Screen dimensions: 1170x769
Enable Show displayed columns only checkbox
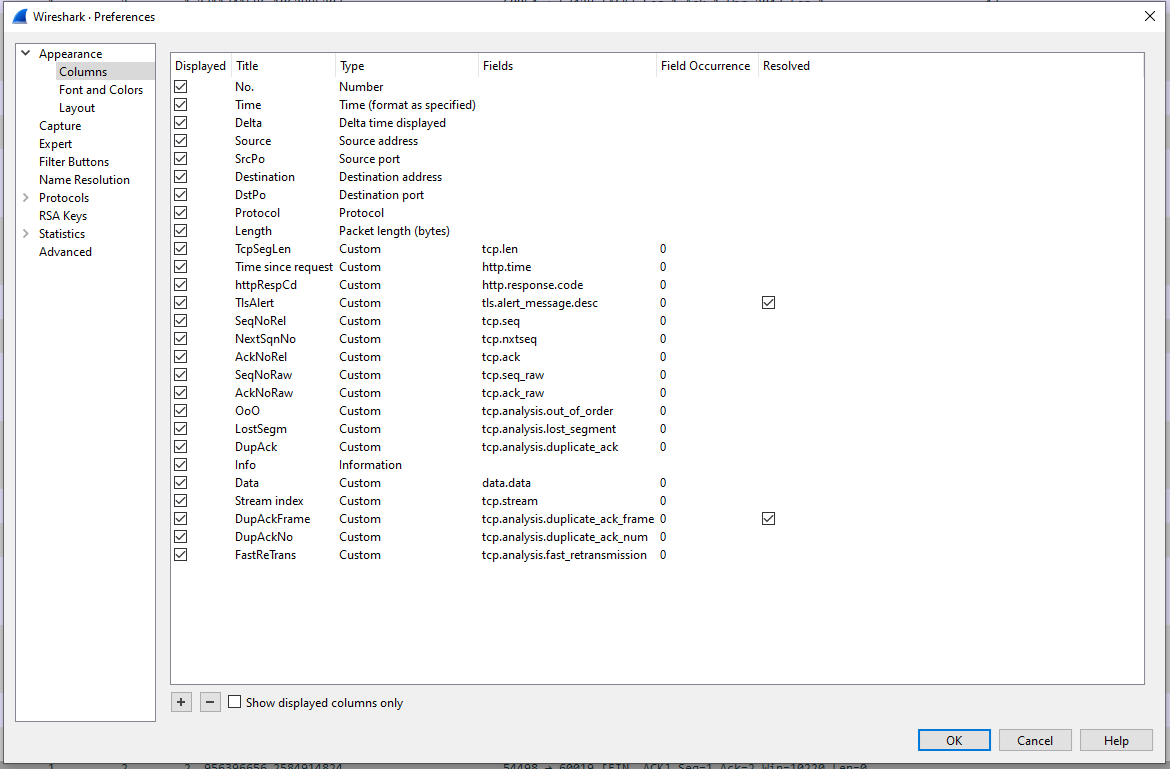point(235,702)
